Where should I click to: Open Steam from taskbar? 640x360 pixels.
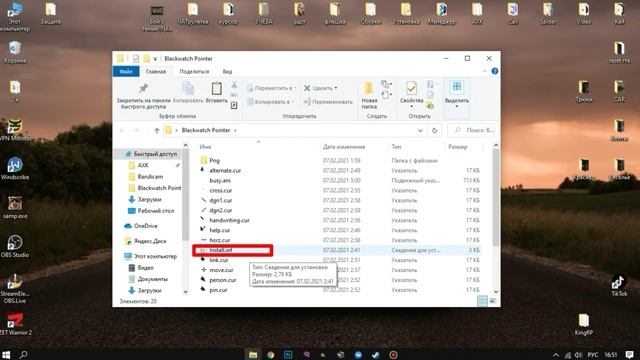(376, 355)
